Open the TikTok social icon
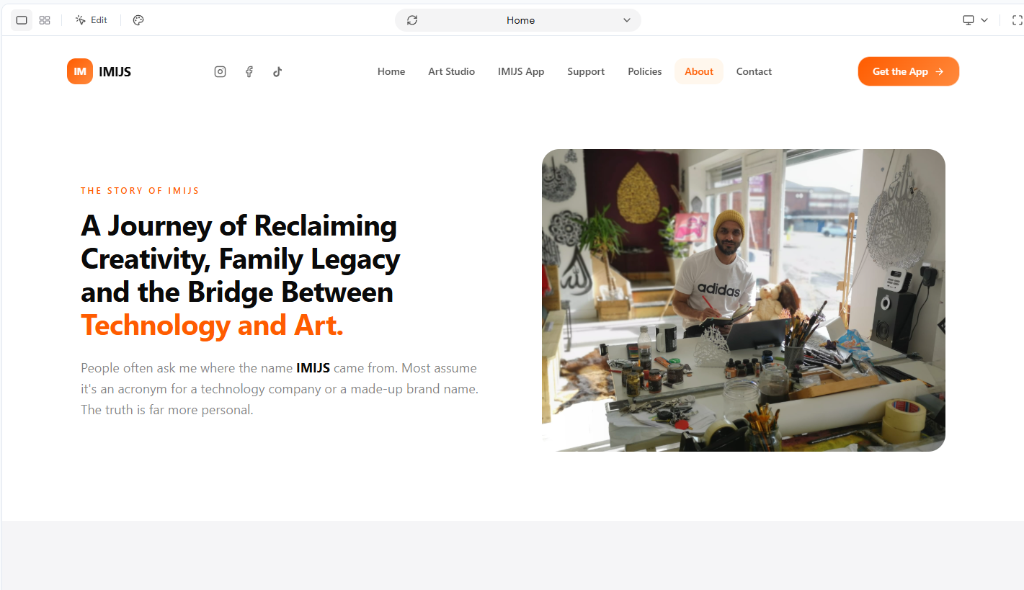Screen dimensions: 1024x590 coord(278,72)
